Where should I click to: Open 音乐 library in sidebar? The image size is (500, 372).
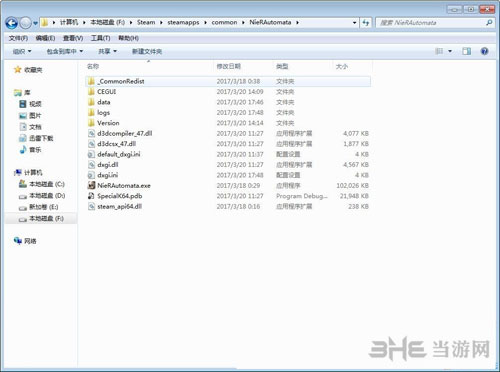point(31,150)
